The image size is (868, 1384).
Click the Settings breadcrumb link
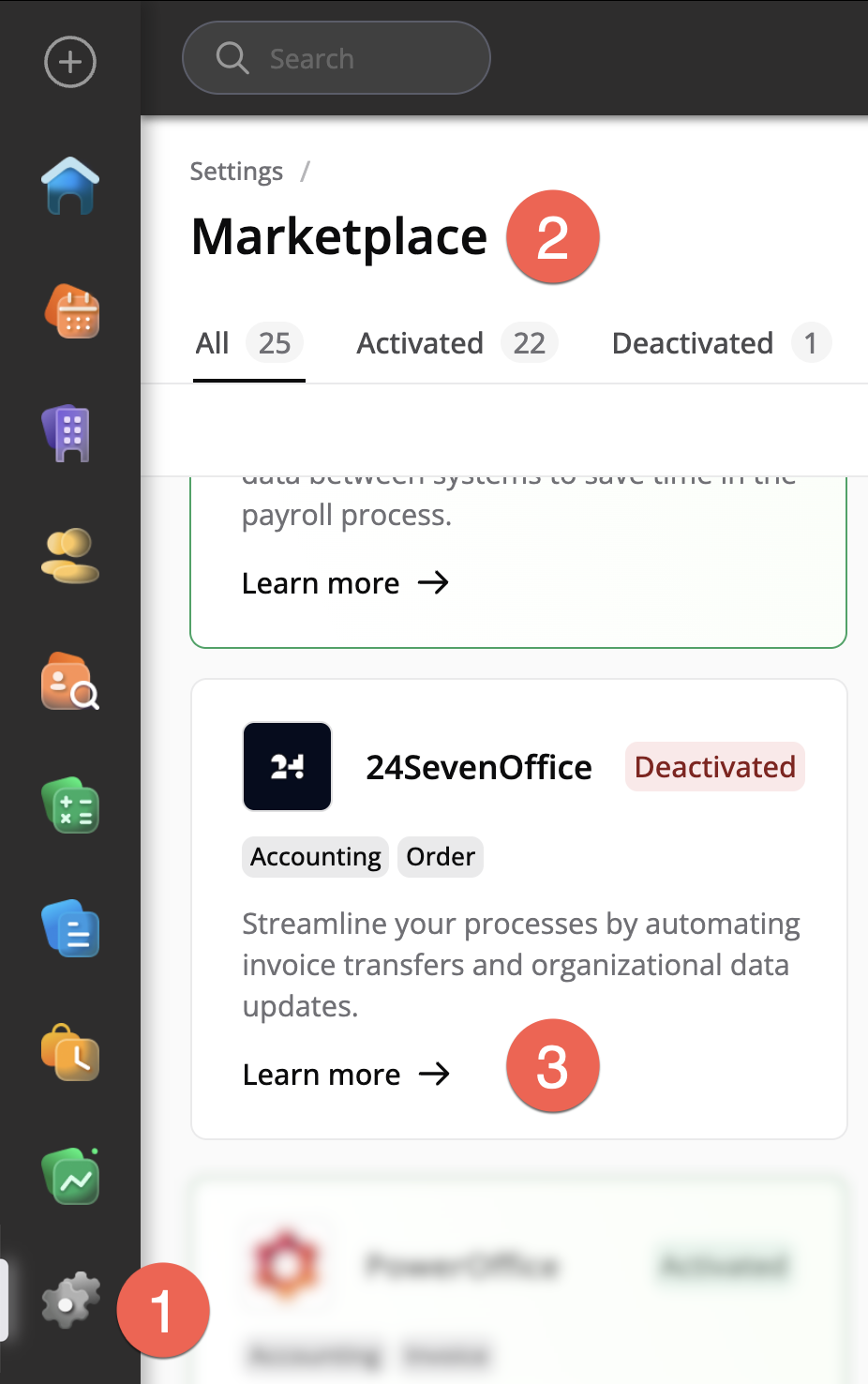click(x=236, y=172)
